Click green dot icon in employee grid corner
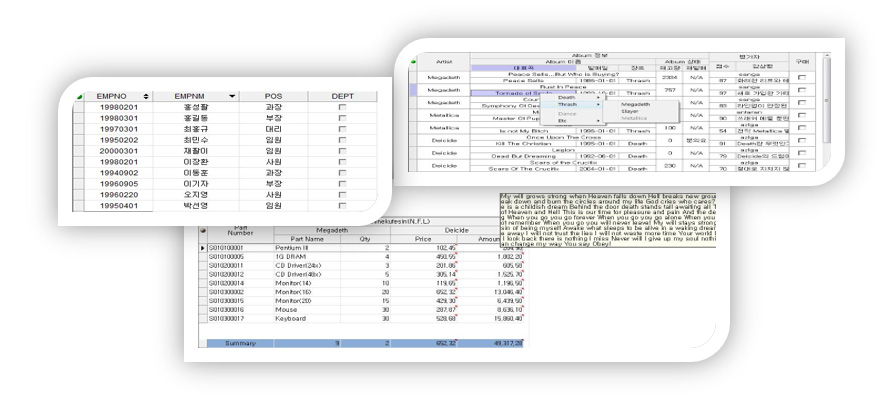The width and height of the screenshot is (876, 399). click(x=79, y=97)
